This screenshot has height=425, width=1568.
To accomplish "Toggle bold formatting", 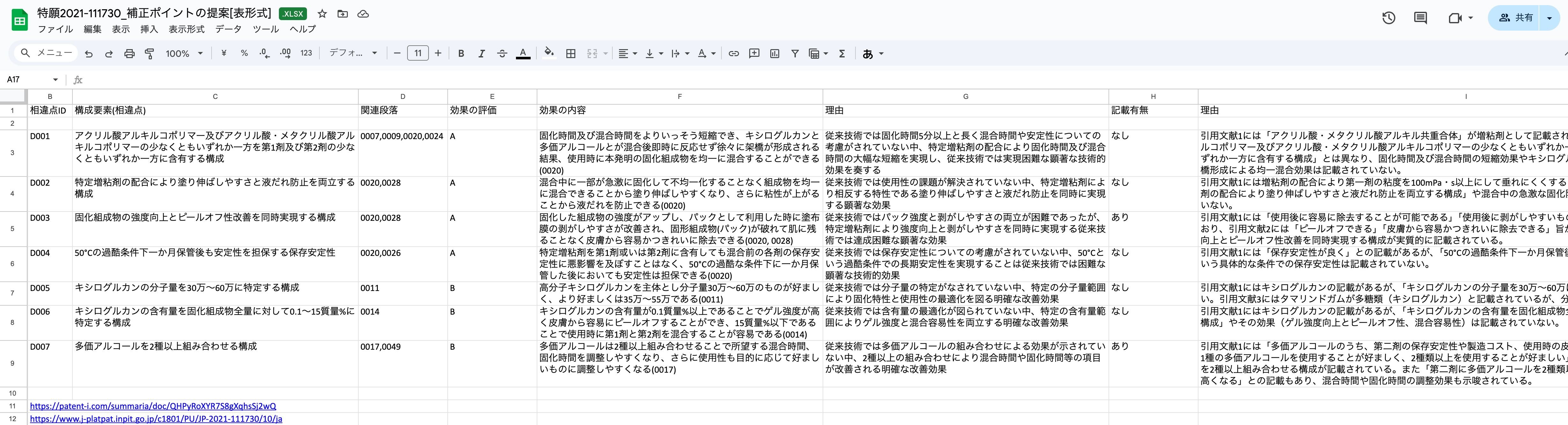I will coord(461,54).
